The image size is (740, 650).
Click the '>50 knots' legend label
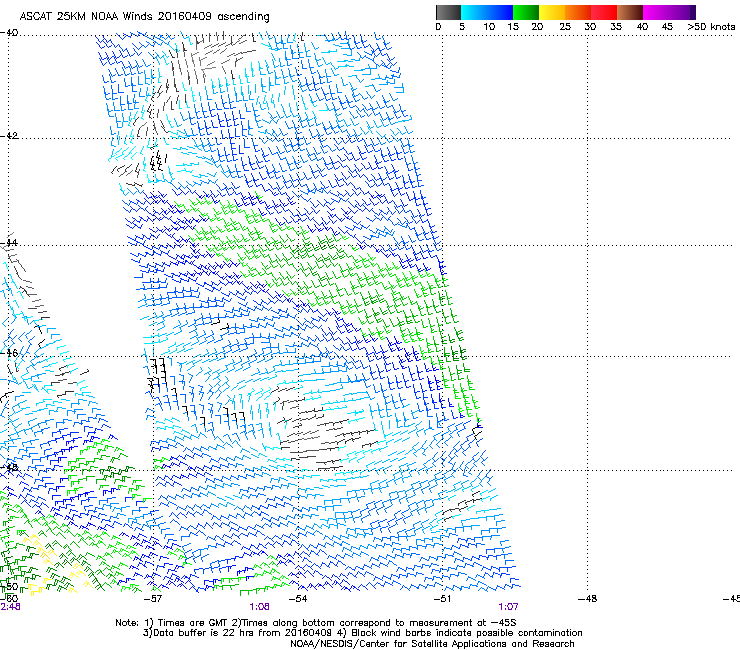[711, 27]
